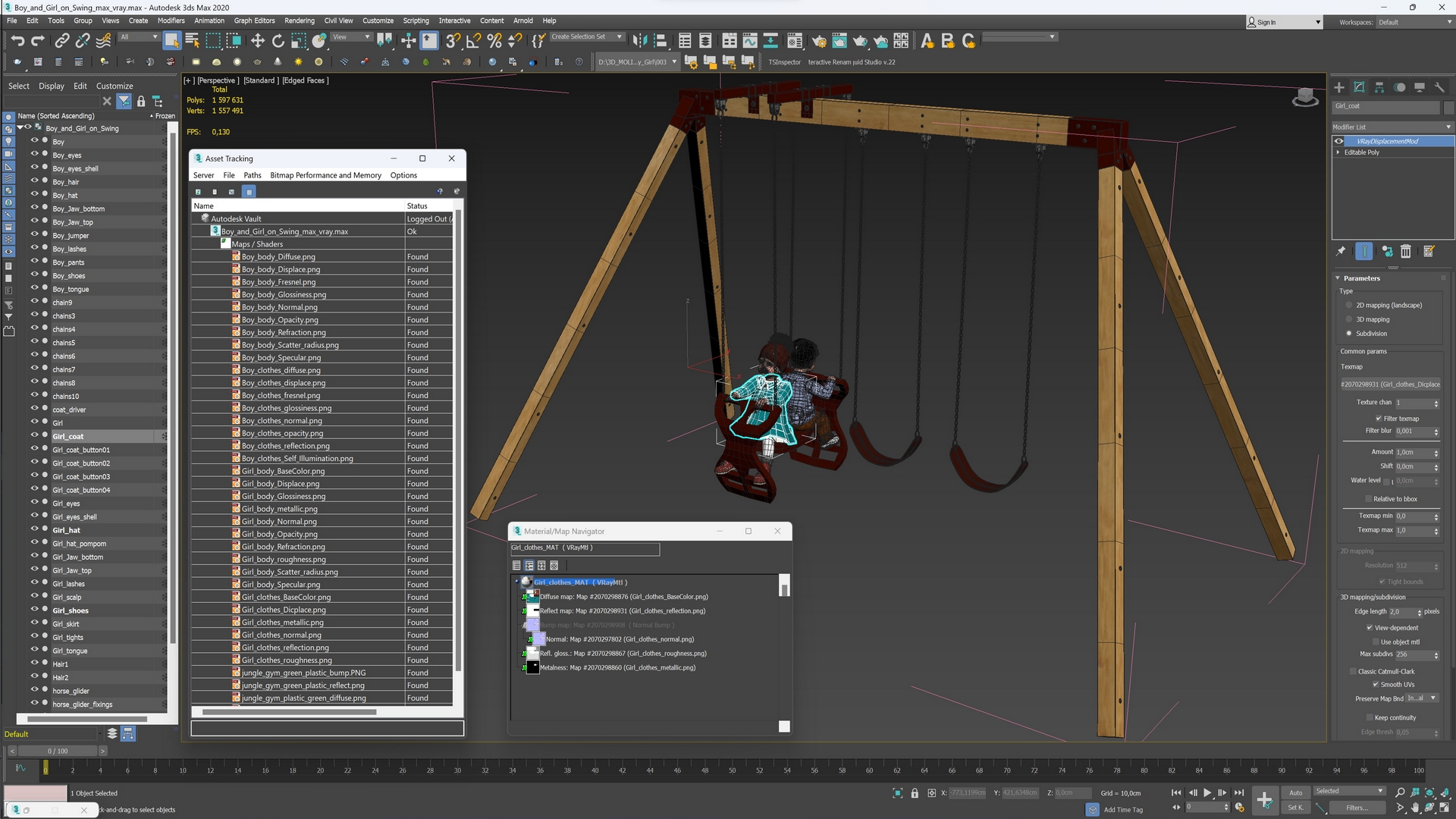
Task: Enable the Keep continuity checkbox
Action: click(x=1370, y=717)
